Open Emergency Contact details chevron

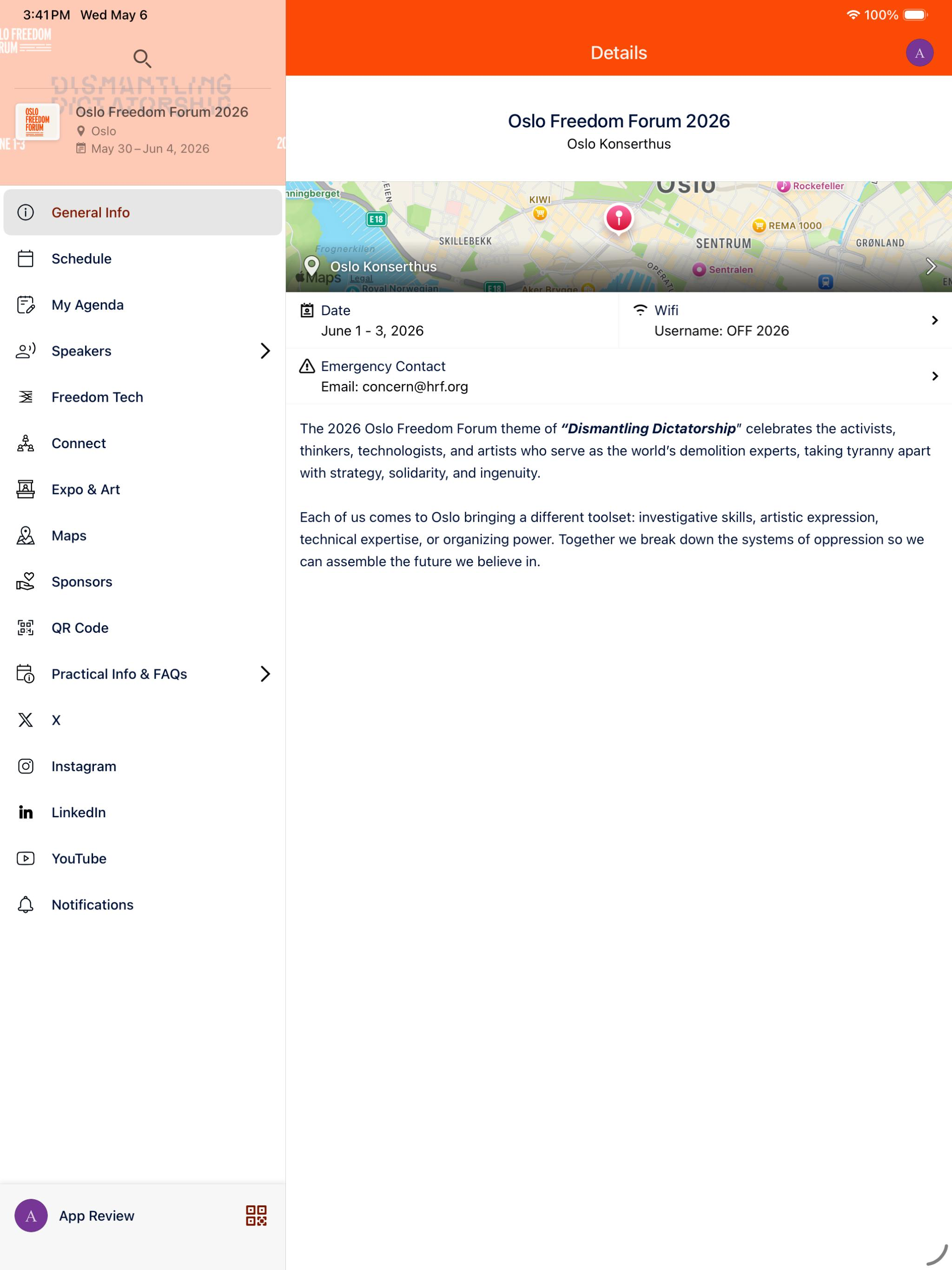coord(935,376)
